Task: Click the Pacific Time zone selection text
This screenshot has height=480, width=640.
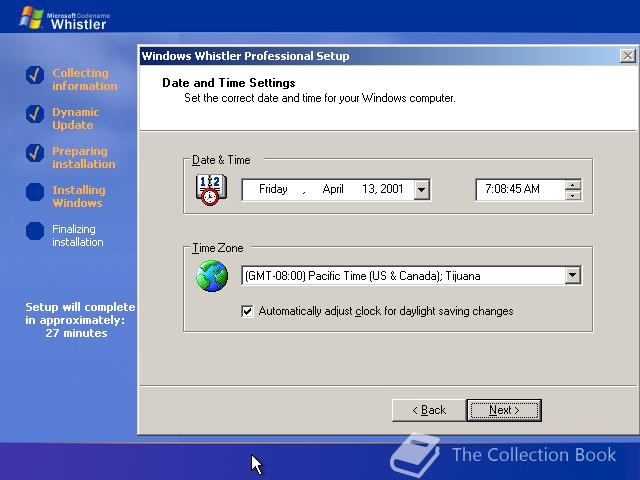Action: pyautogui.click(x=362, y=276)
